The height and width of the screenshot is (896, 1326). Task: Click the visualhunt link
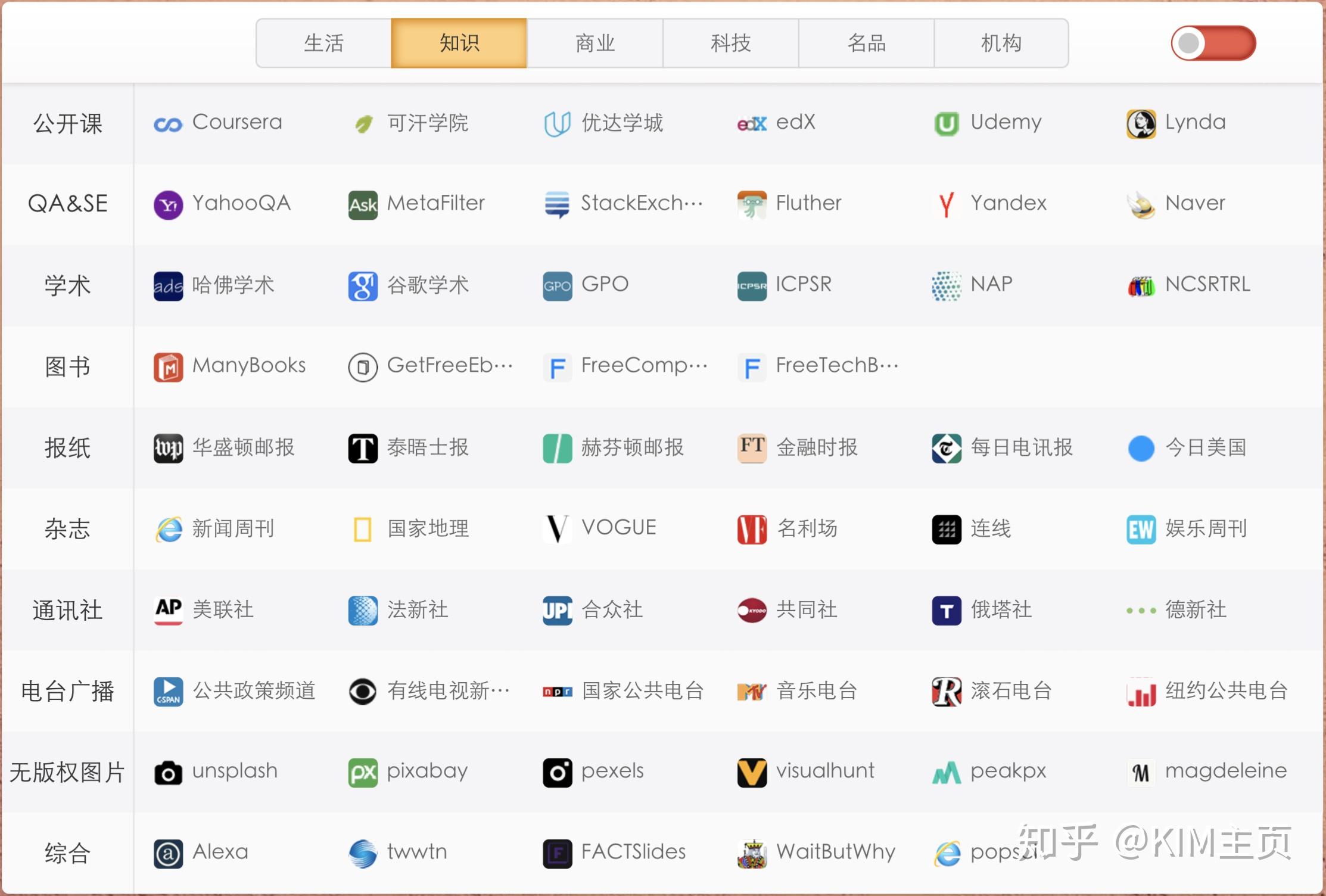click(806, 772)
